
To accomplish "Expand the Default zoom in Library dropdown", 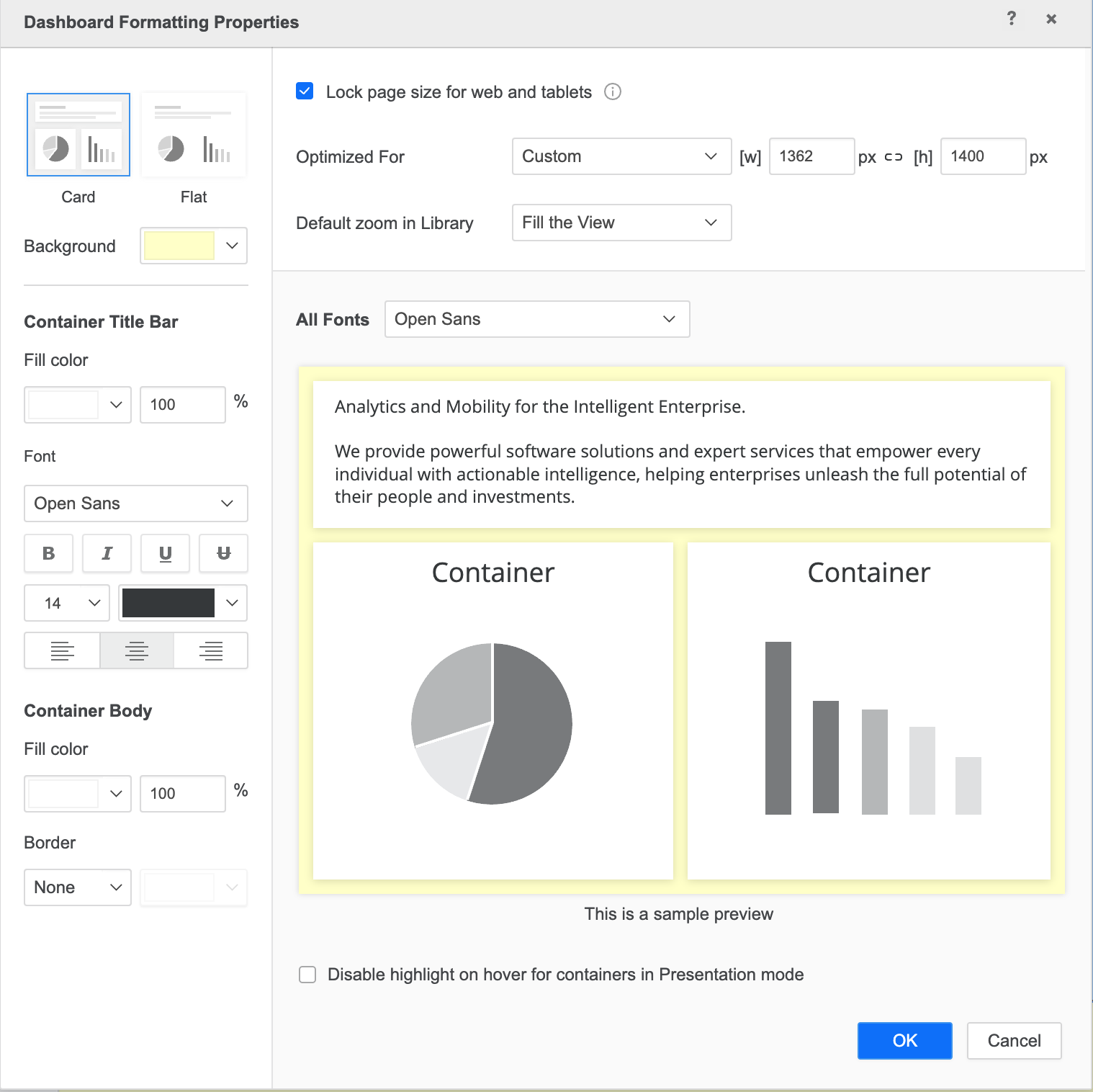I will [x=621, y=223].
